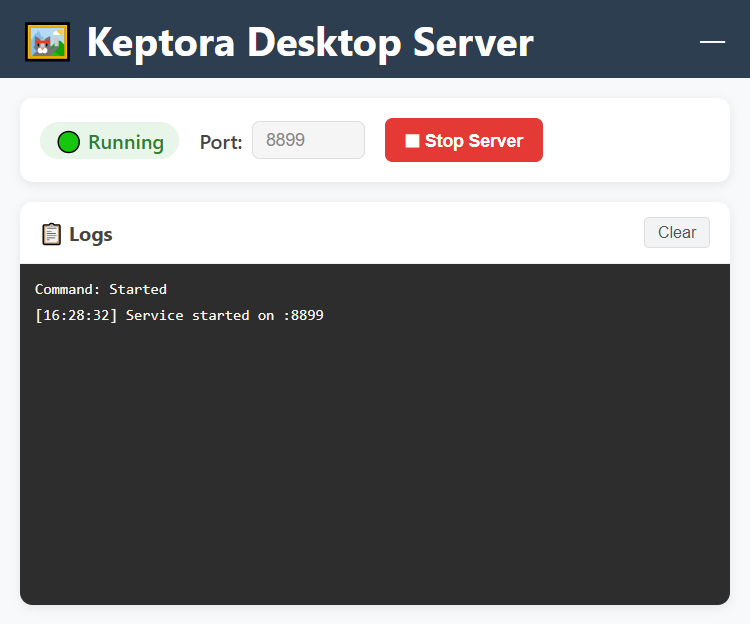750x624 pixels.
Task: Clear the logs panel
Action: [x=676, y=232]
